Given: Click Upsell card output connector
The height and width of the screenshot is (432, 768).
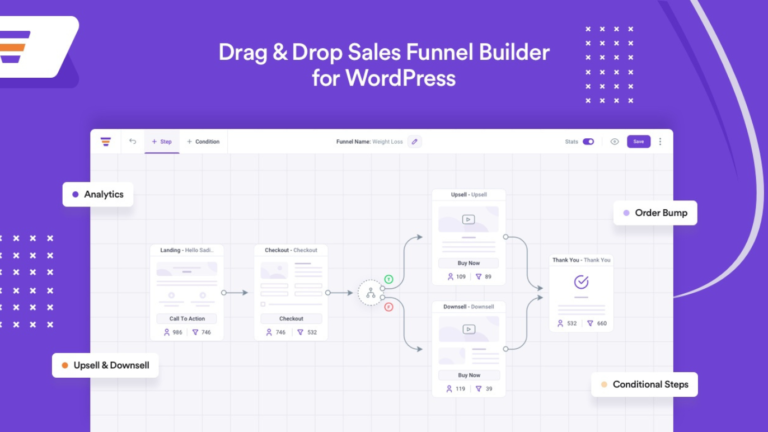Looking at the screenshot, I should click(505, 237).
